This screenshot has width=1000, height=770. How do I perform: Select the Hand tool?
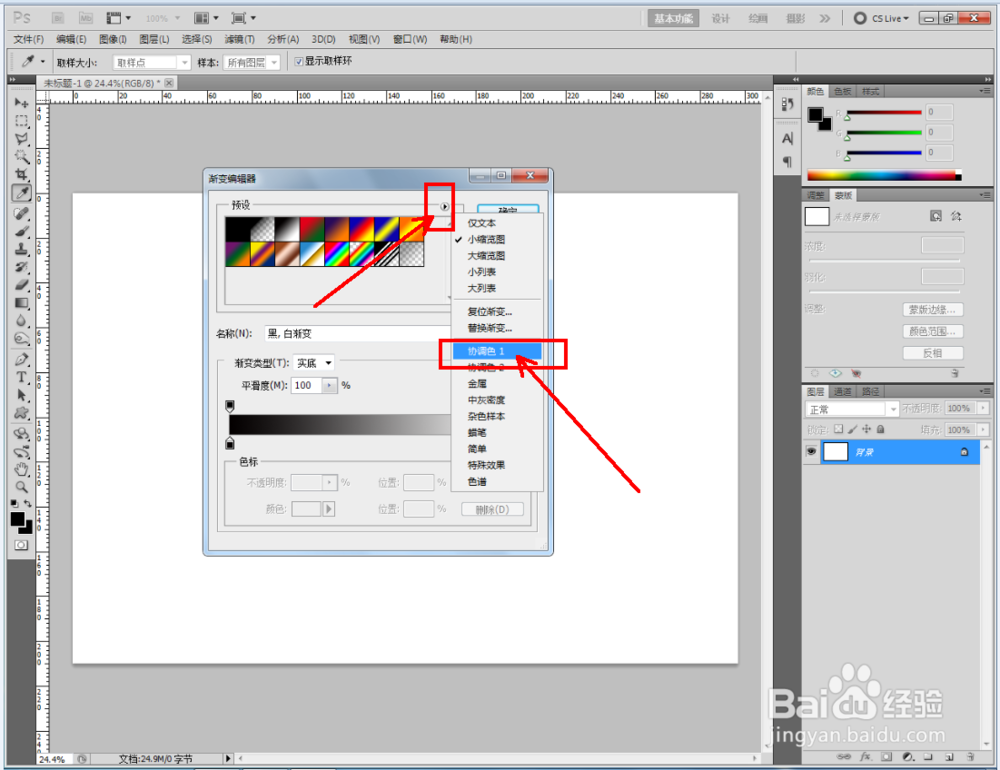pyautogui.click(x=21, y=470)
